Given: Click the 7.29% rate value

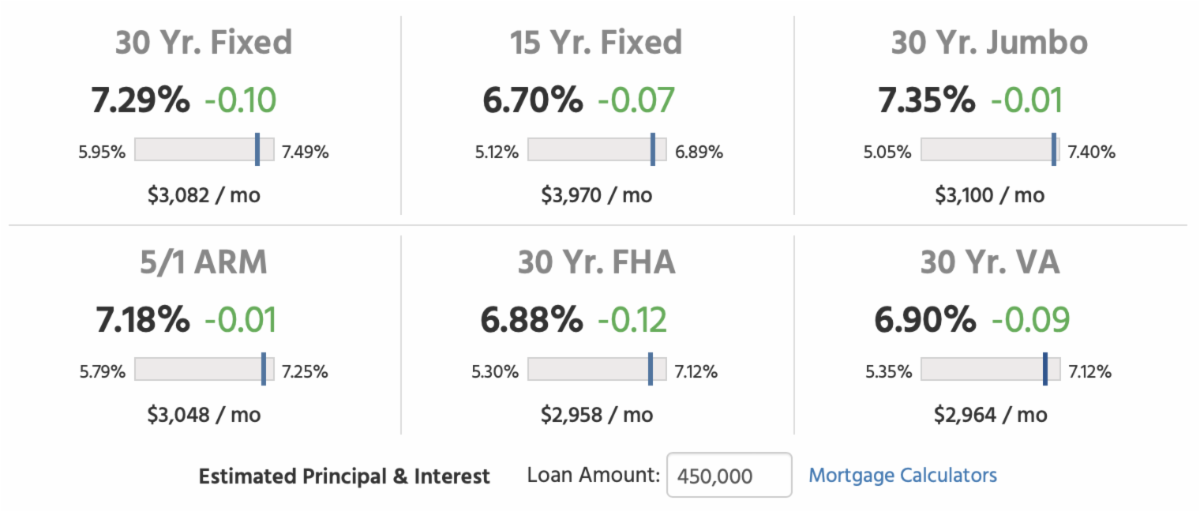Looking at the screenshot, I should (x=138, y=100).
